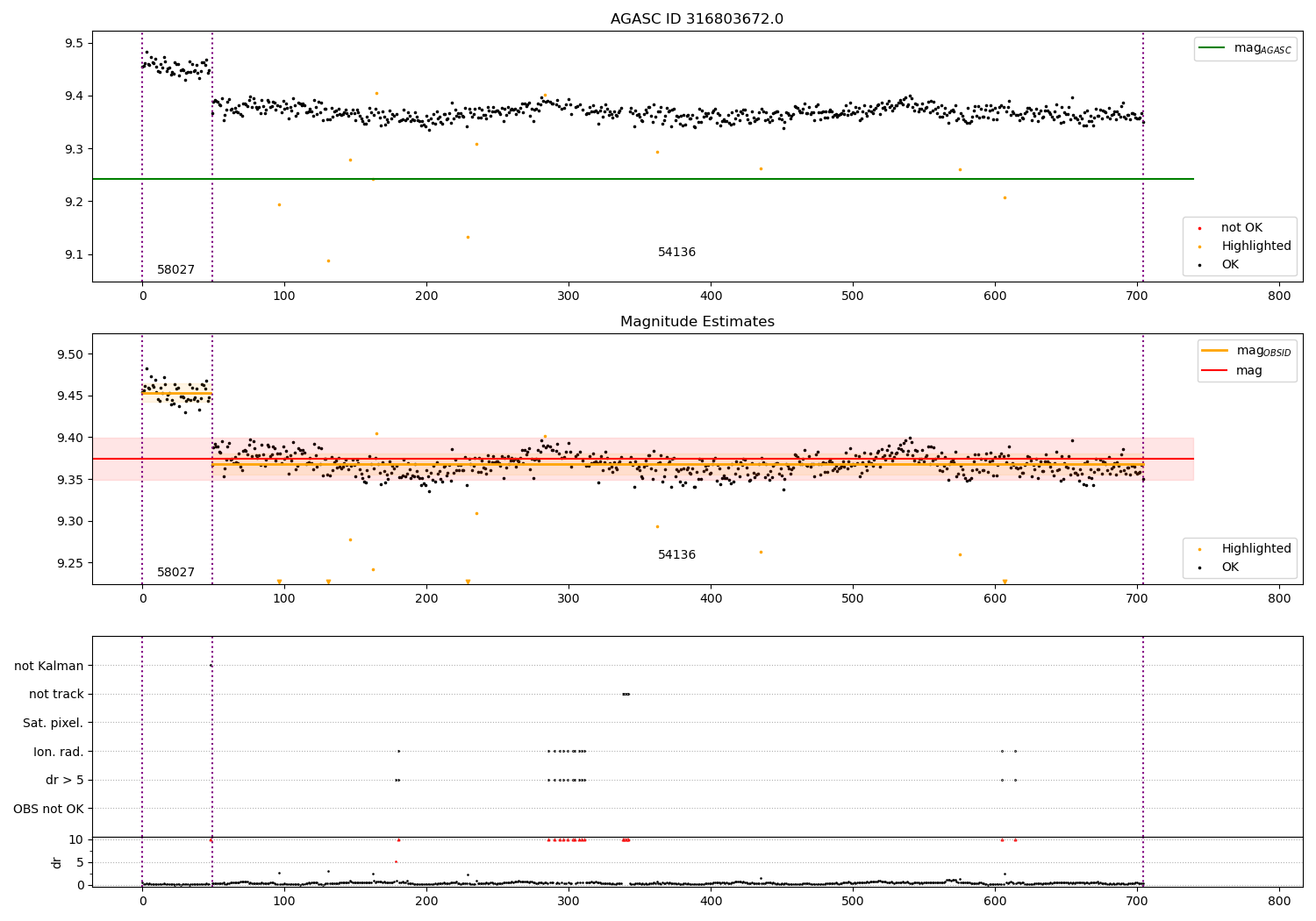This screenshot has width=1316, height=921.
Task: Click the green mag AGASC horizontal line in top plot
Action: point(643,179)
